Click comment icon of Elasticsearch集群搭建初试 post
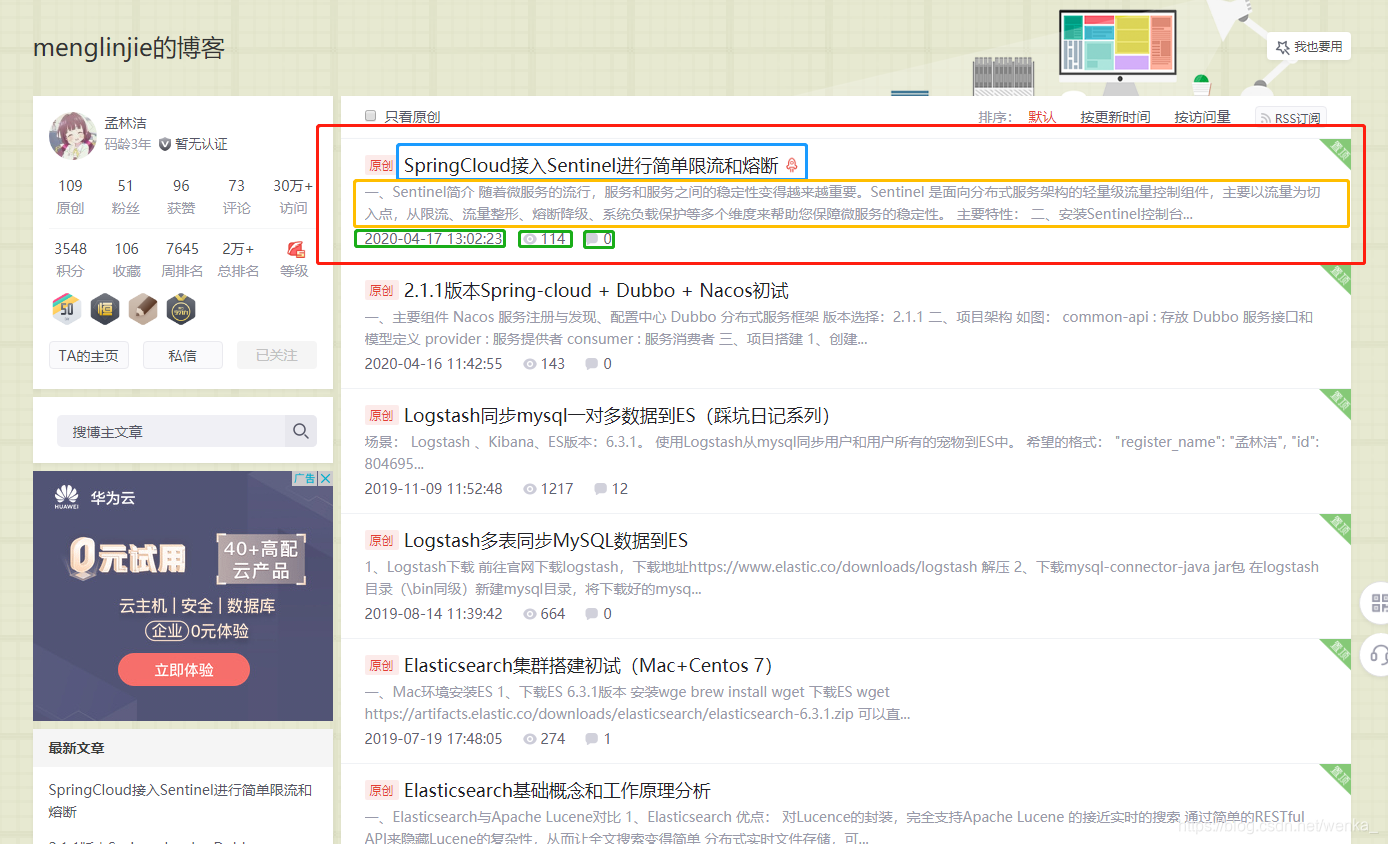Screen dimensions: 1388x844 [592, 739]
